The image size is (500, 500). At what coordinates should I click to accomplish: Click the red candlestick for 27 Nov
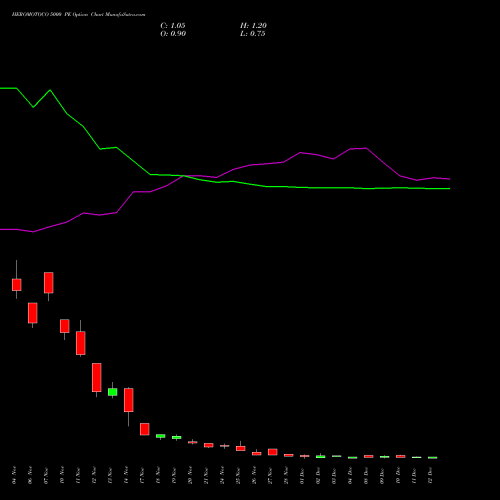(x=273, y=452)
